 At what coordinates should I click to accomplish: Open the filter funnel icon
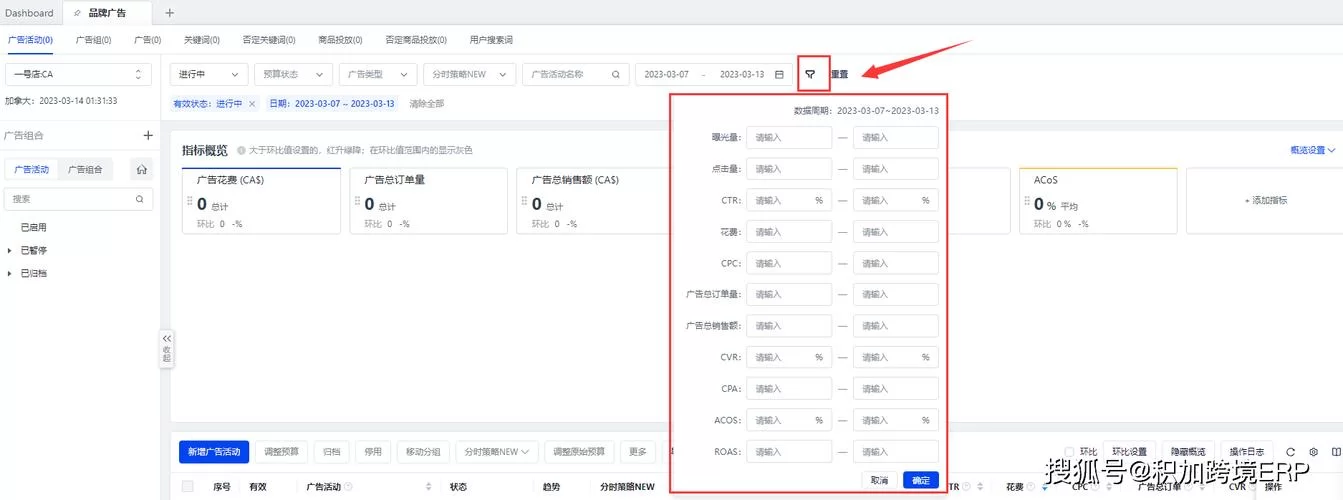pyautogui.click(x=811, y=74)
